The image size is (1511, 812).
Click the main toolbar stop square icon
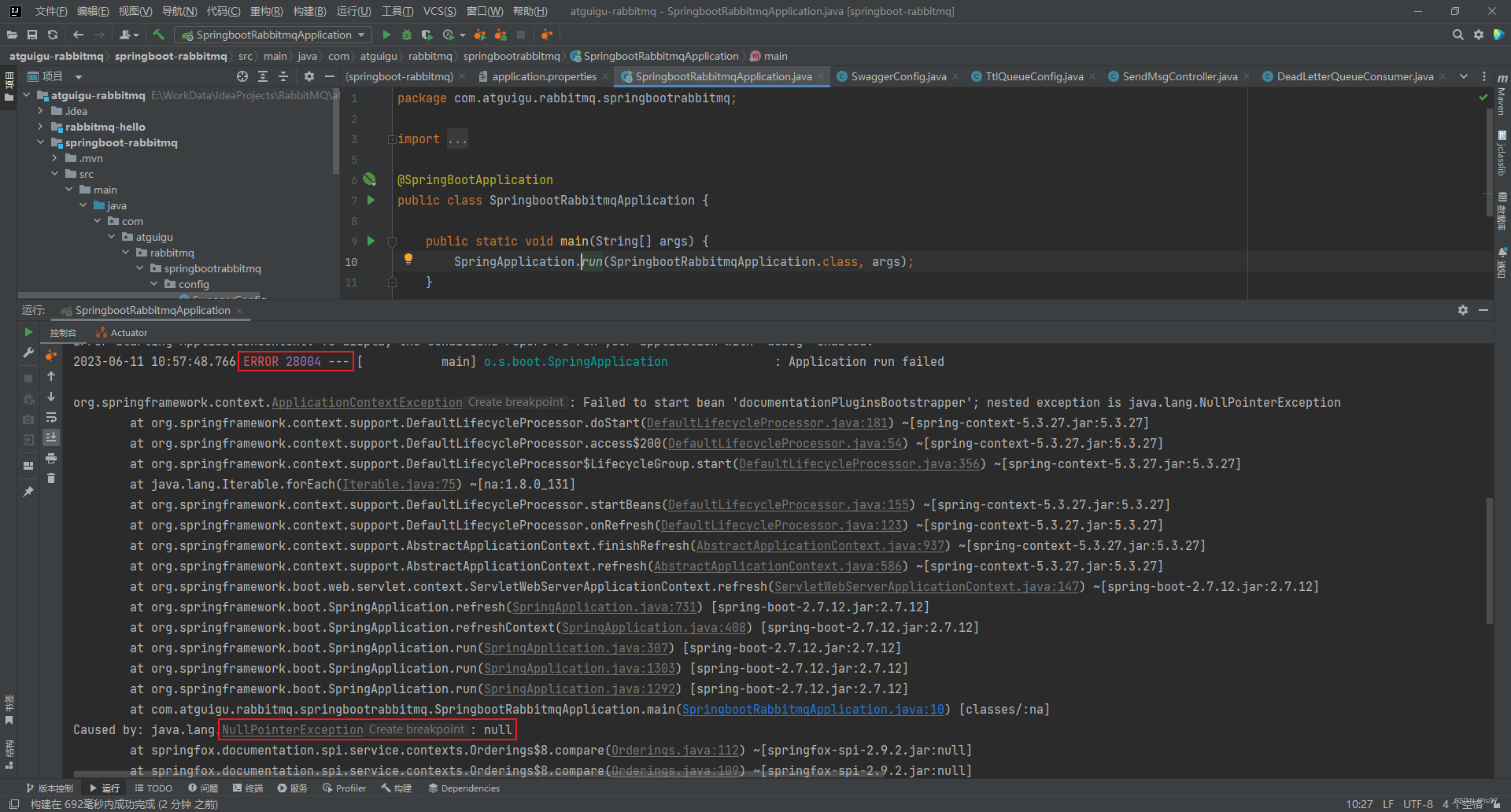(521, 35)
